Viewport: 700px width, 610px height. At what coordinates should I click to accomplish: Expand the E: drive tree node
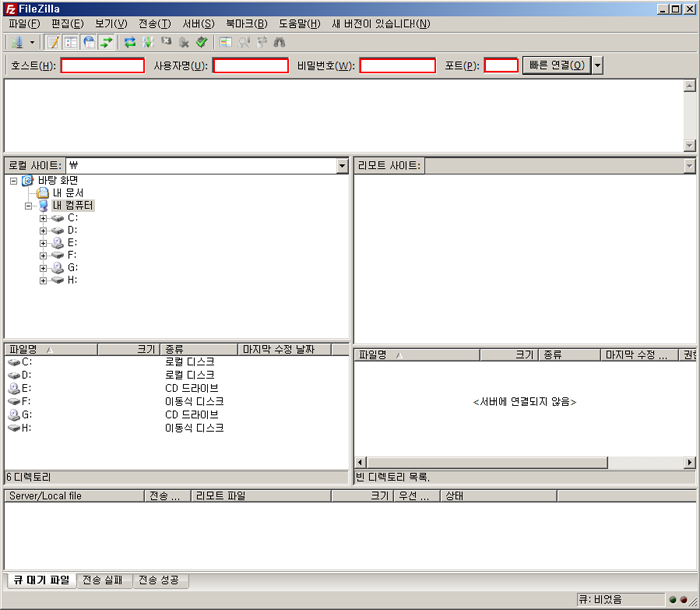43,243
